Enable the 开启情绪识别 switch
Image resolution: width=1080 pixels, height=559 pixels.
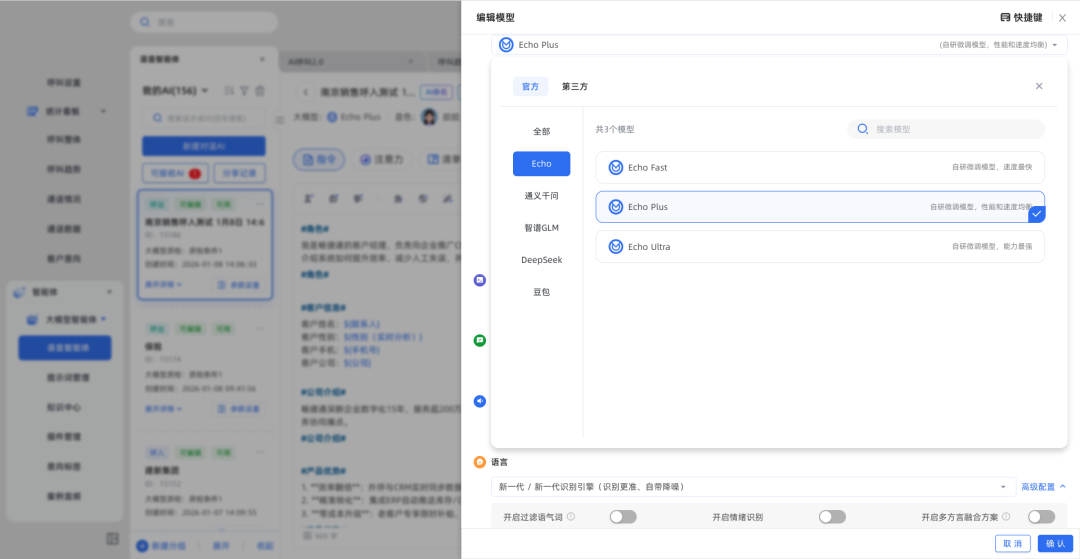(832, 517)
